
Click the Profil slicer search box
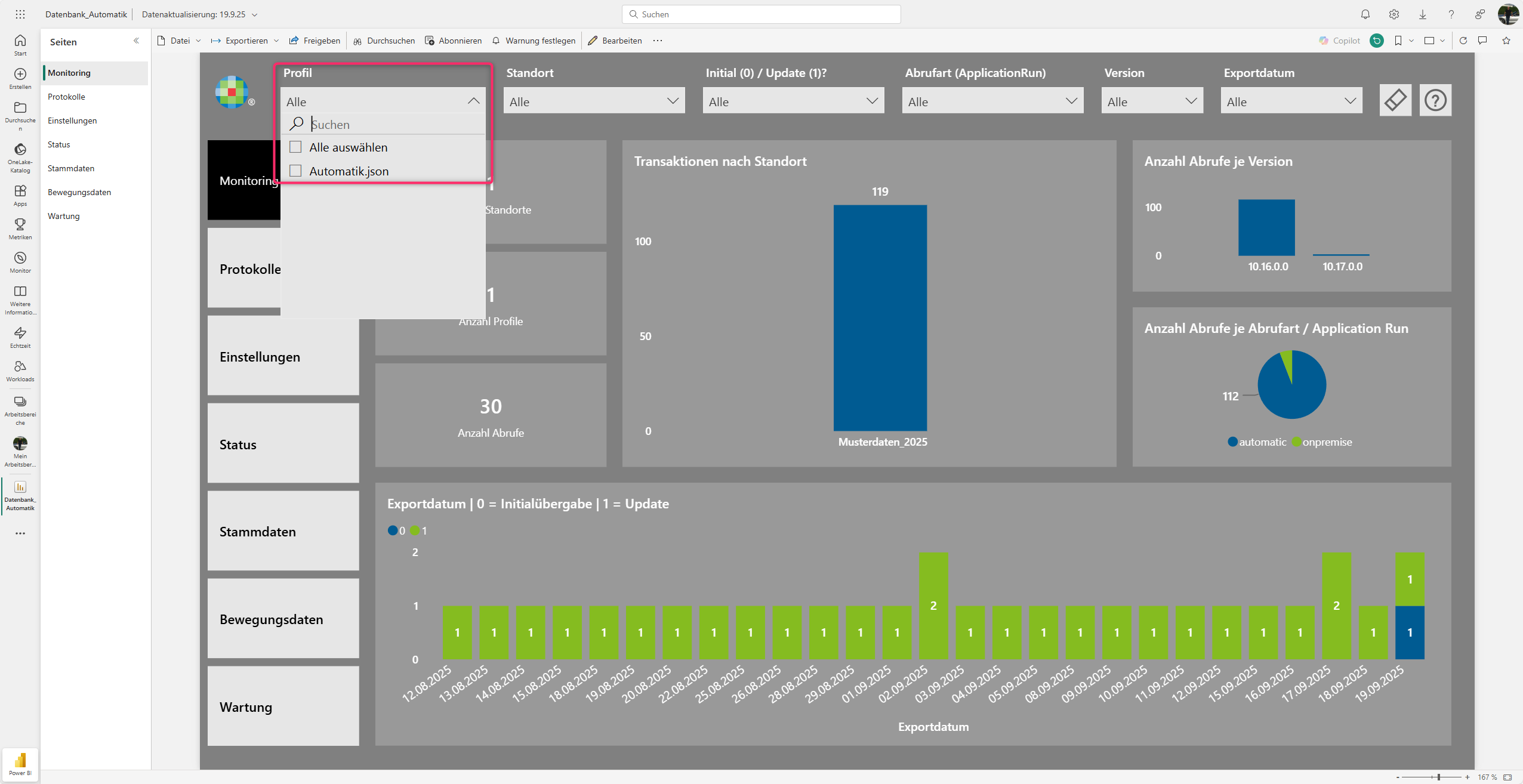(383, 124)
